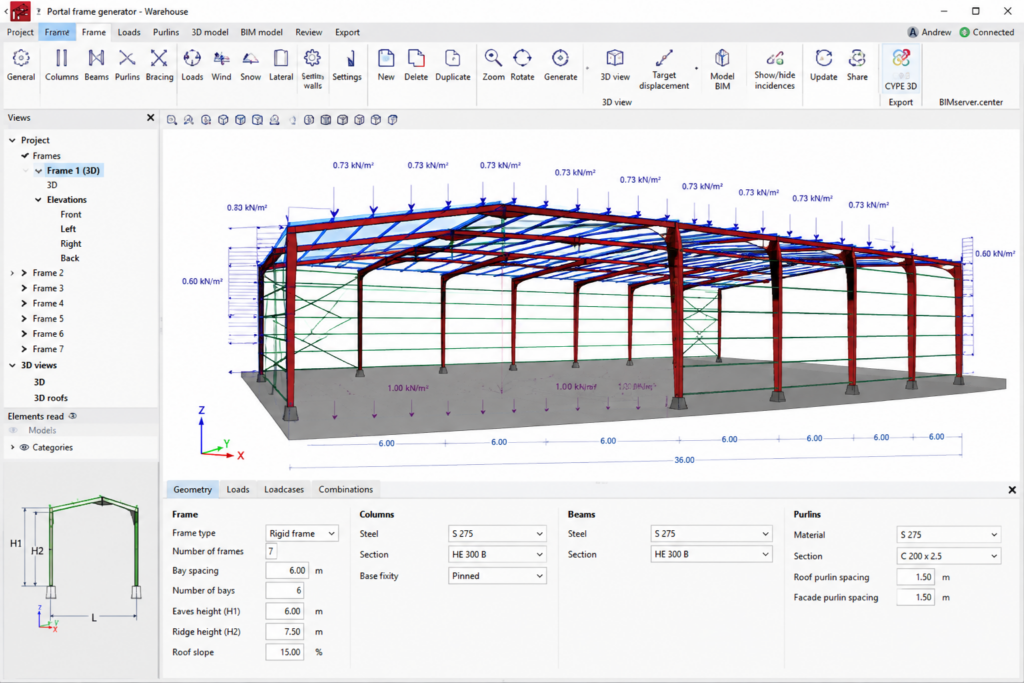The height and width of the screenshot is (683, 1024).
Task: Open General settings in the ribbon
Action: point(21,65)
